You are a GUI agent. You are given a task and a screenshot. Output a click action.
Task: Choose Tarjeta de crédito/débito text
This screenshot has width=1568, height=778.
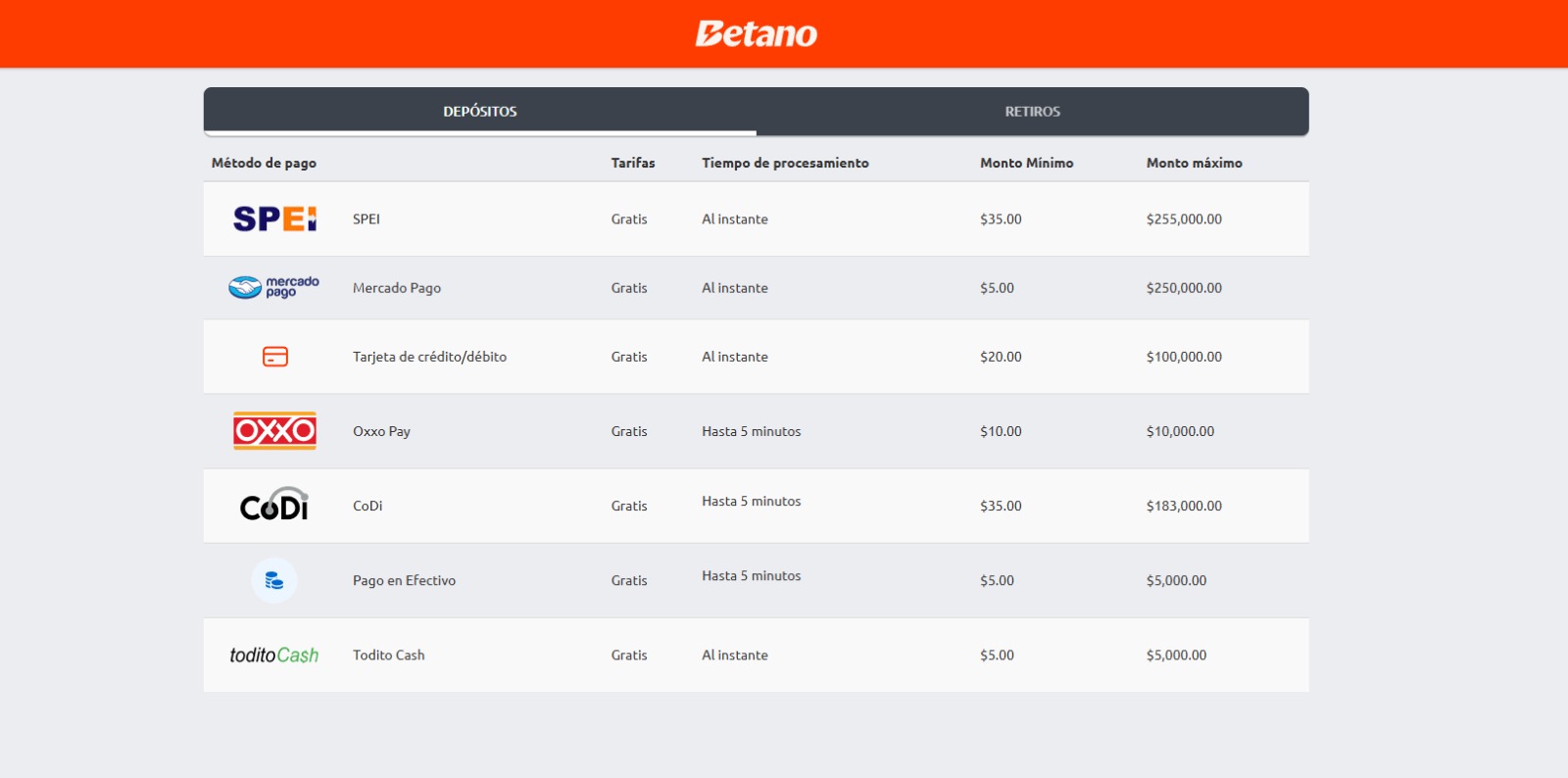coord(429,357)
